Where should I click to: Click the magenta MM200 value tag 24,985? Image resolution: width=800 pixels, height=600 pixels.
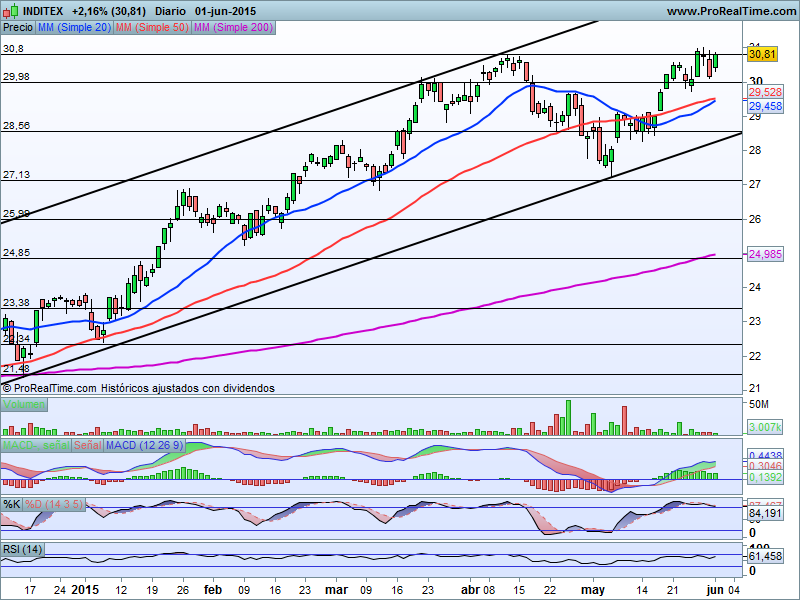(x=765, y=254)
